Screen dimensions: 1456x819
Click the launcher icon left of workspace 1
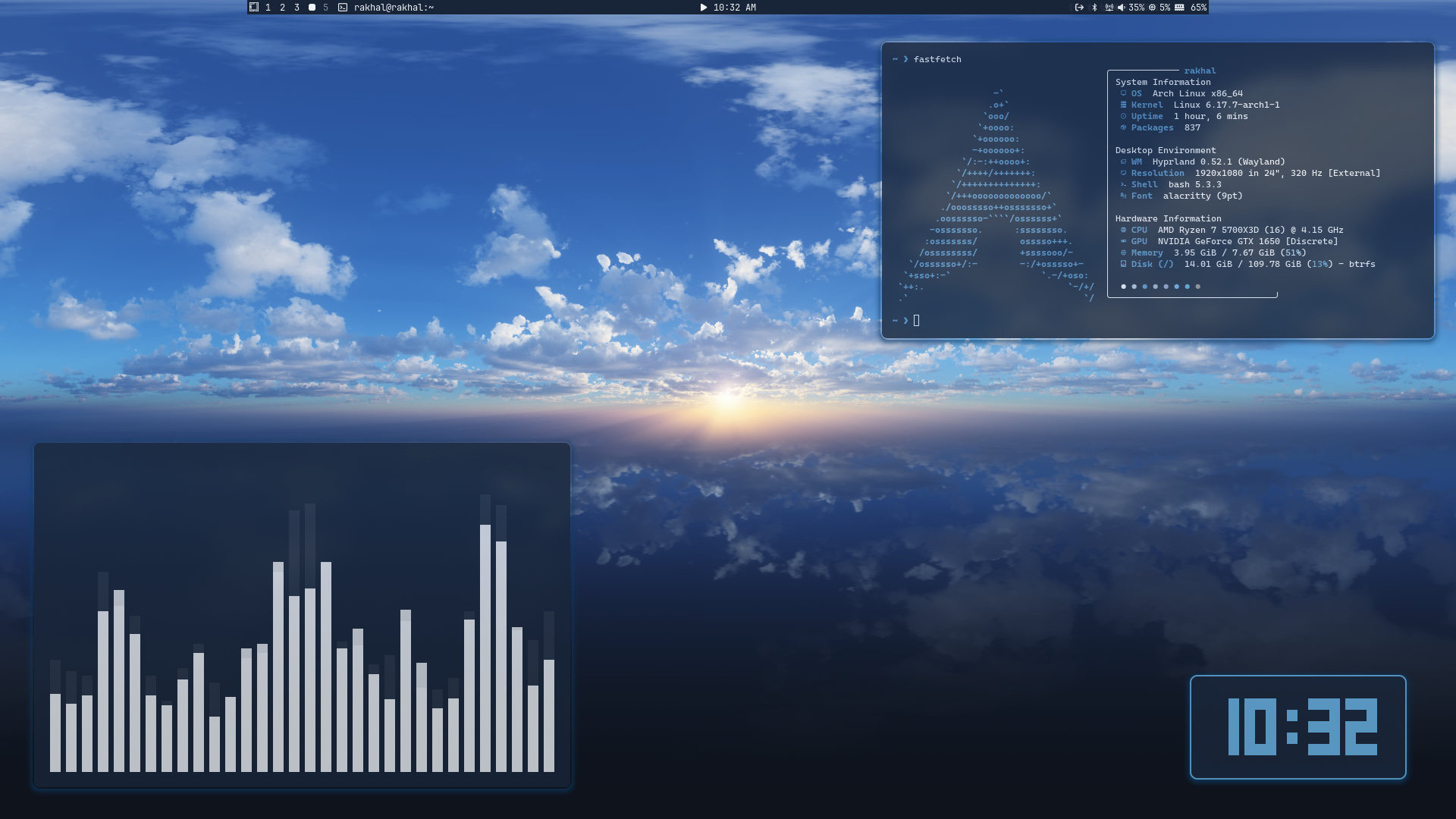tap(254, 8)
